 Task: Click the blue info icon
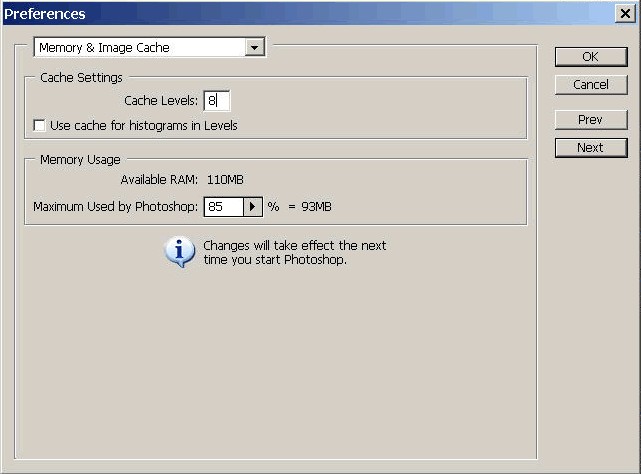(x=179, y=251)
